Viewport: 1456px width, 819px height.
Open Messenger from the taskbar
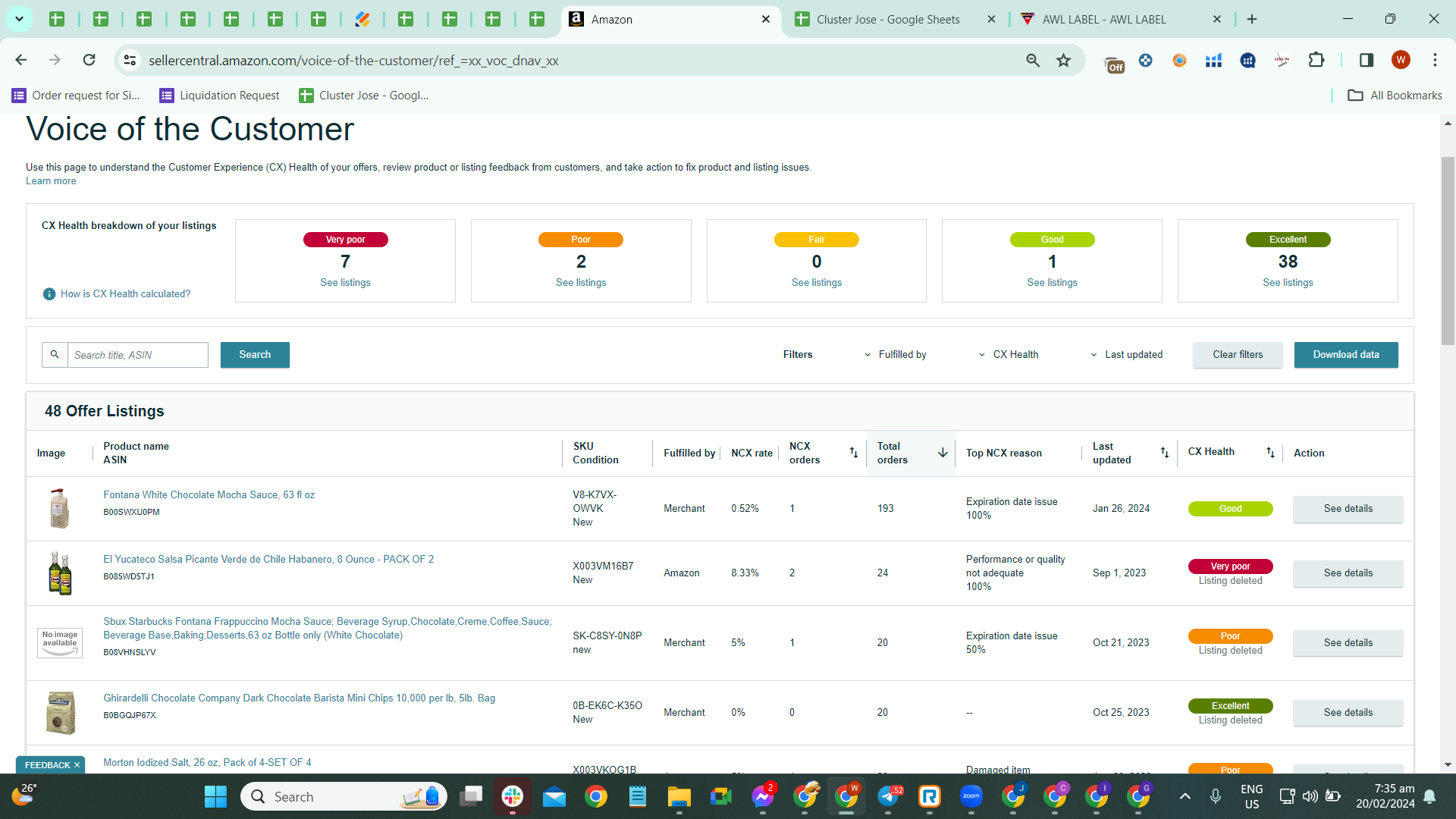pos(763,796)
